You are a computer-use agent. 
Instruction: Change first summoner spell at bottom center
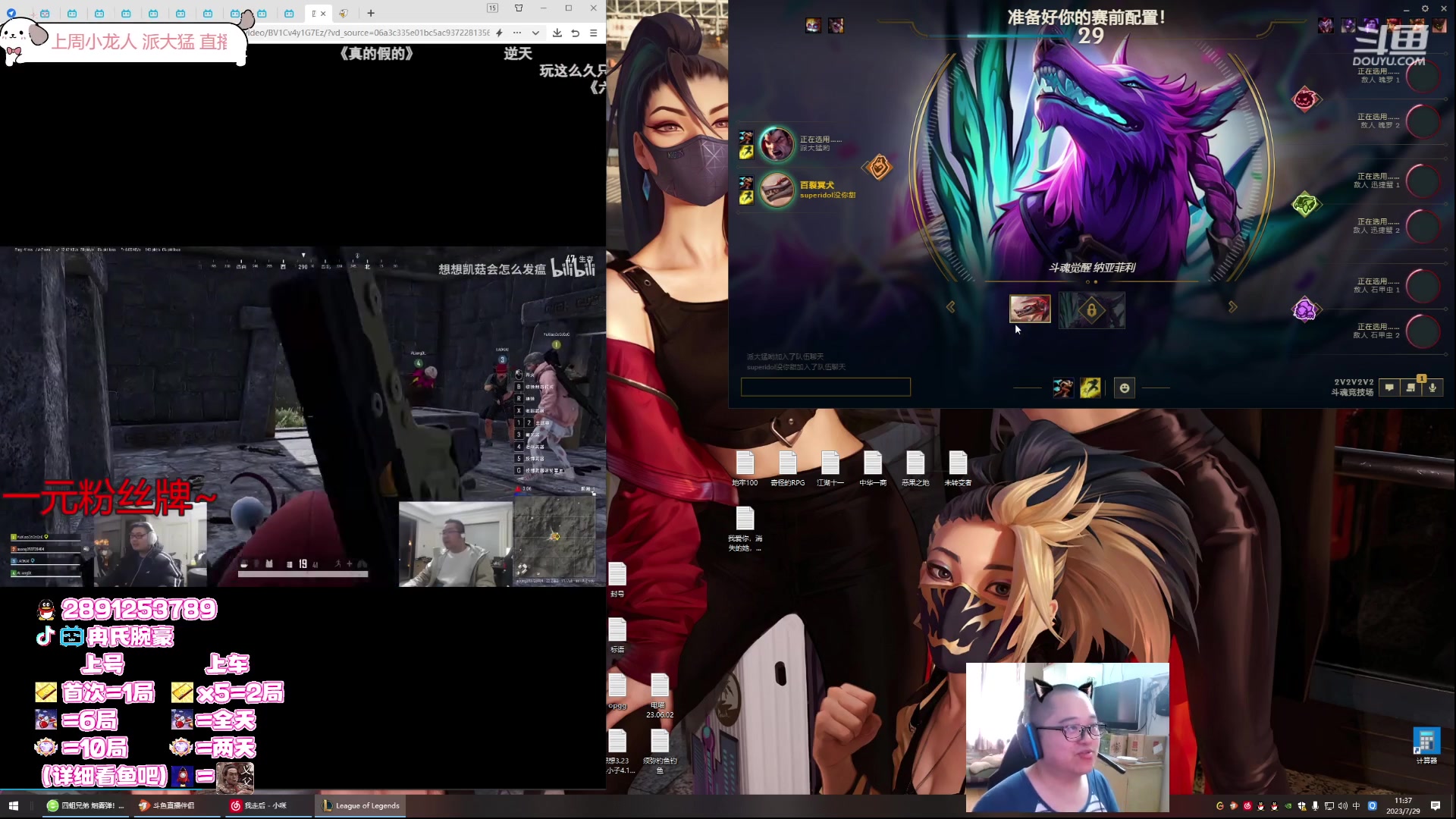tap(1063, 388)
